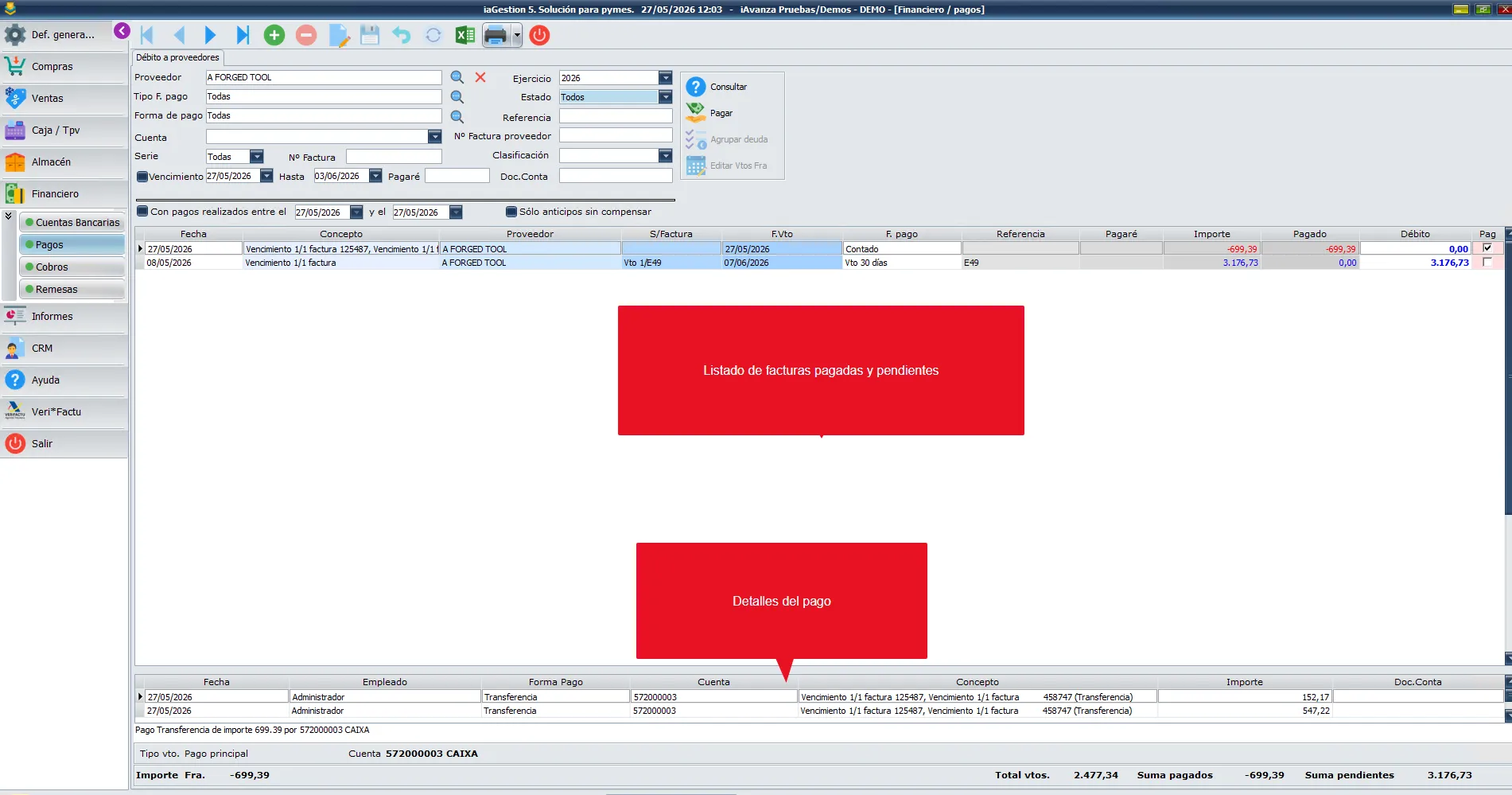Select Cobros submenu item
This screenshot has width=1512, height=795.
click(x=72, y=267)
